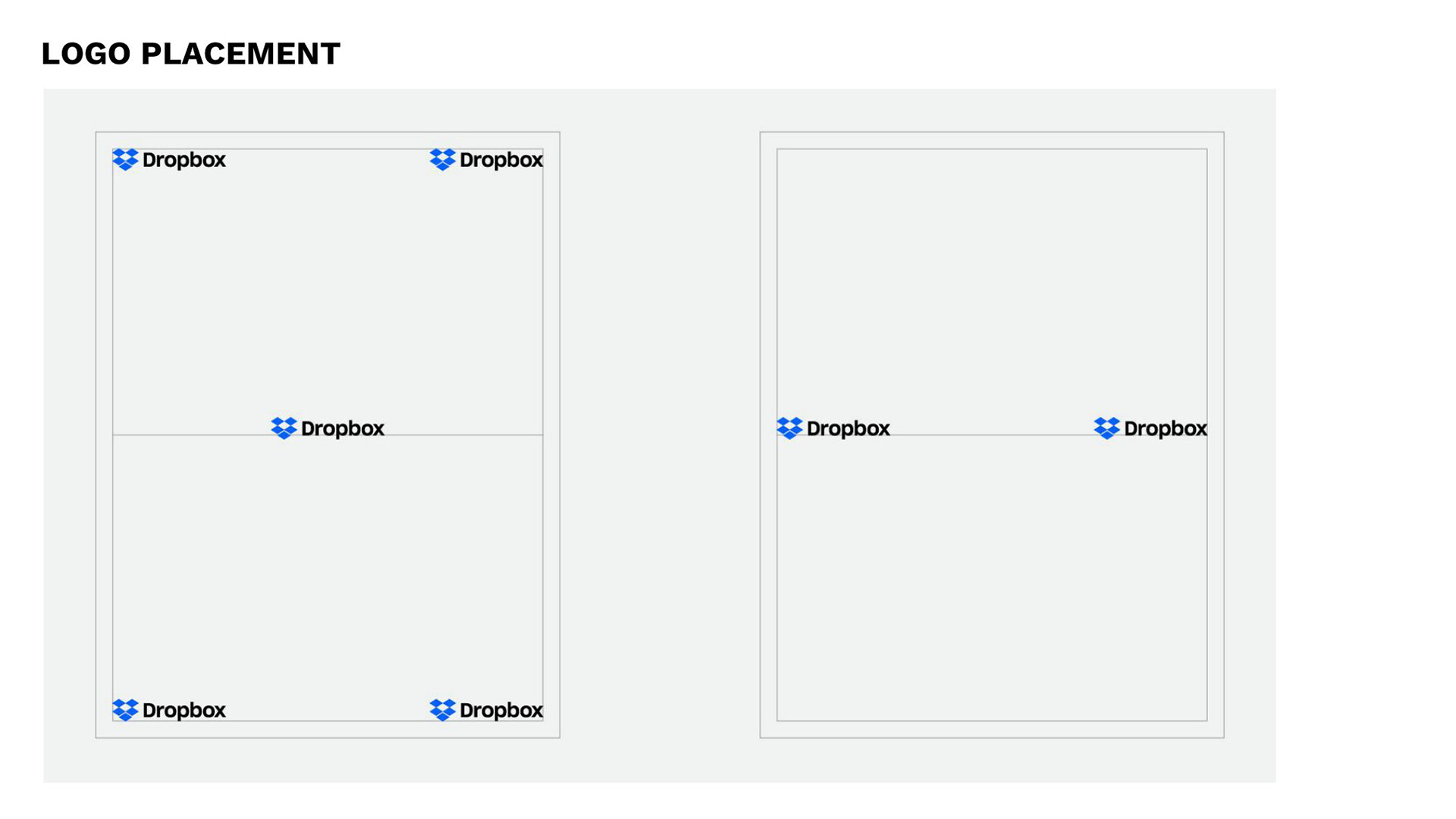Click the left-edge Dropbox wordmark on right page
The image size is (1456, 819).
point(849,429)
